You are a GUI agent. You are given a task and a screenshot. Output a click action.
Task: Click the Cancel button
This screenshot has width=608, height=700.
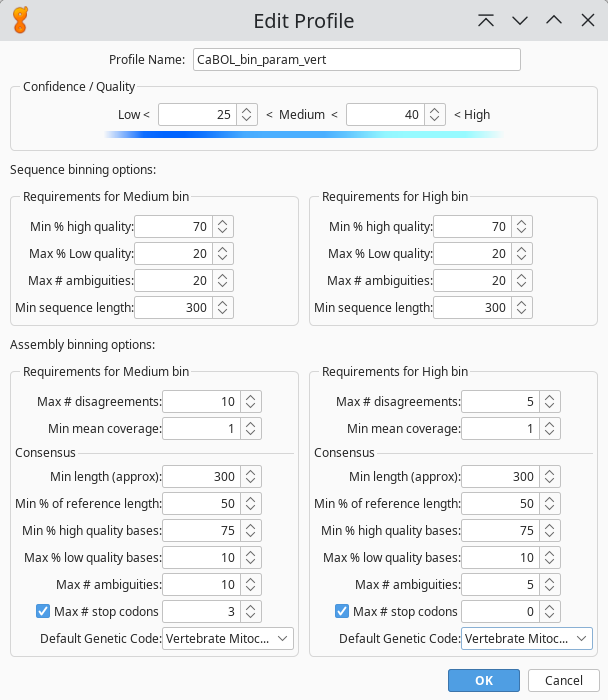(x=563, y=680)
